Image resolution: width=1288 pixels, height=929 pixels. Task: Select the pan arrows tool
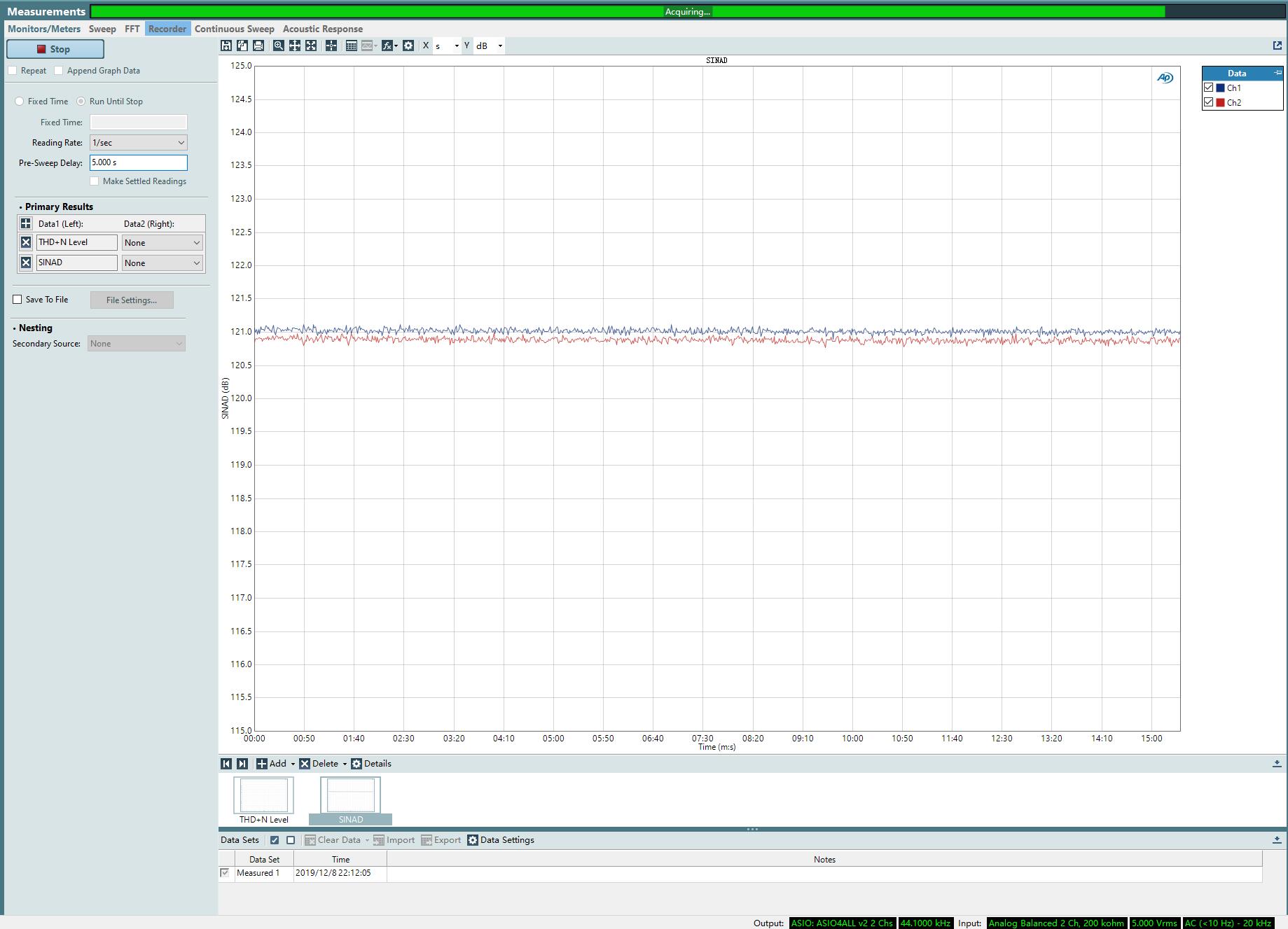295,46
